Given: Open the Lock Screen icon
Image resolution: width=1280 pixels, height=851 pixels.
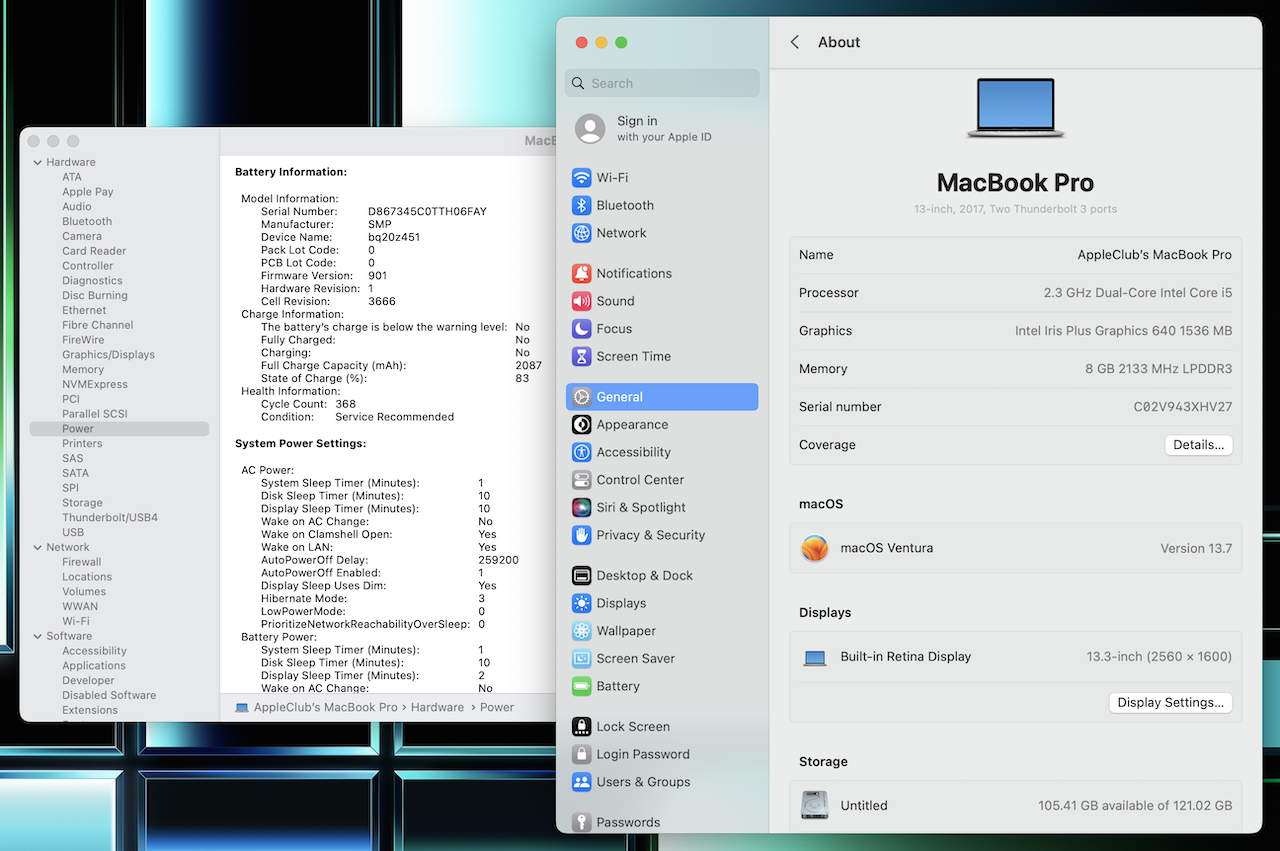Looking at the screenshot, I should (581, 727).
